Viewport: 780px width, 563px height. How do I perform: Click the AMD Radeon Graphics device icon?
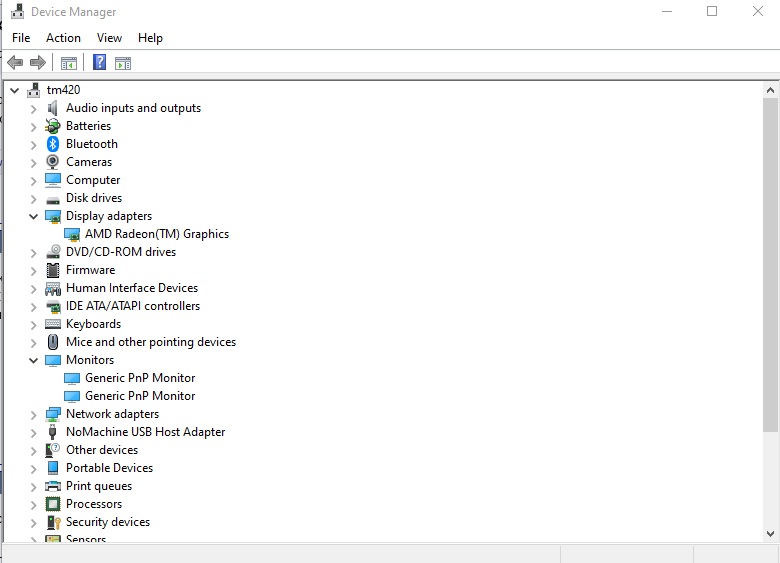pyautogui.click(x=72, y=234)
